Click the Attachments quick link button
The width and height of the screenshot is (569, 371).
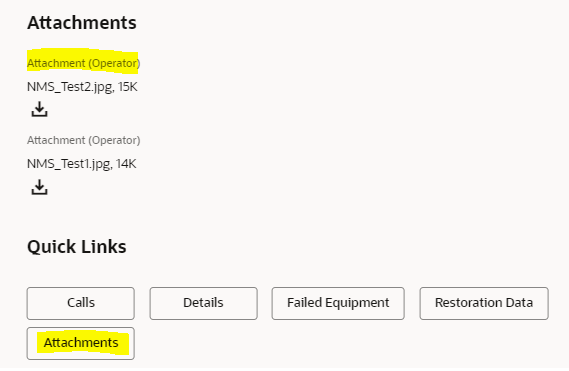pos(81,343)
